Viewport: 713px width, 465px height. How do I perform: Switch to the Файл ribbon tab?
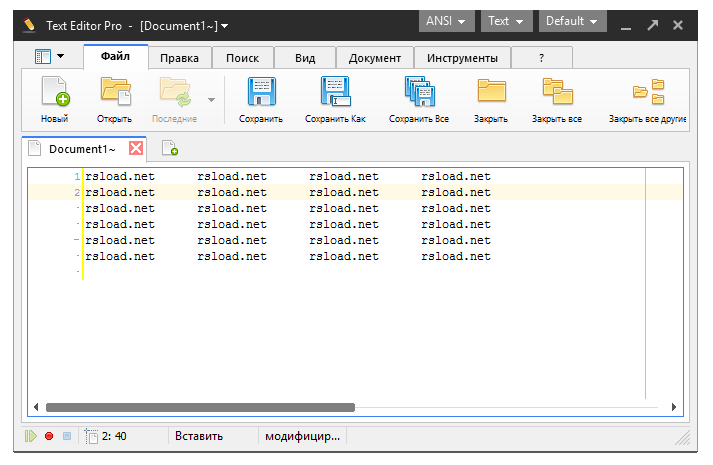[115, 57]
